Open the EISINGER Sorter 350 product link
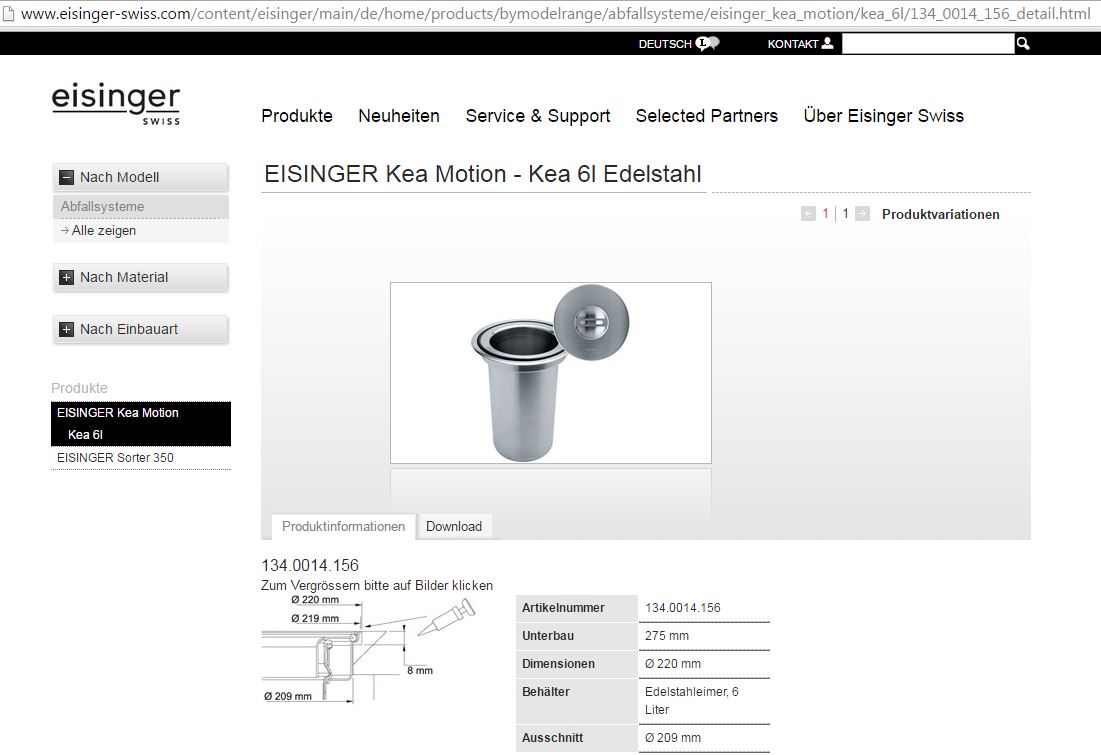This screenshot has height=755, width=1101. 115,458
